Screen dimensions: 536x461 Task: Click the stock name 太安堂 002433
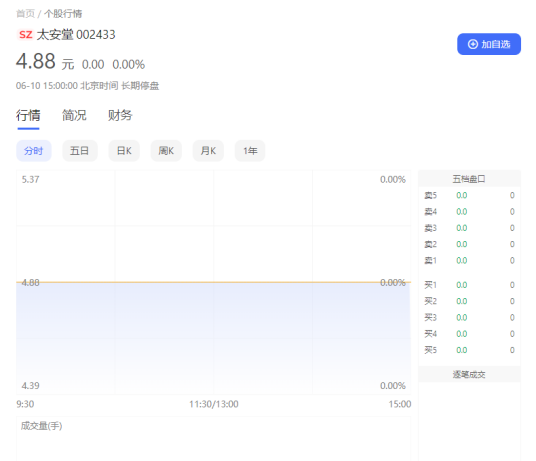76,35
